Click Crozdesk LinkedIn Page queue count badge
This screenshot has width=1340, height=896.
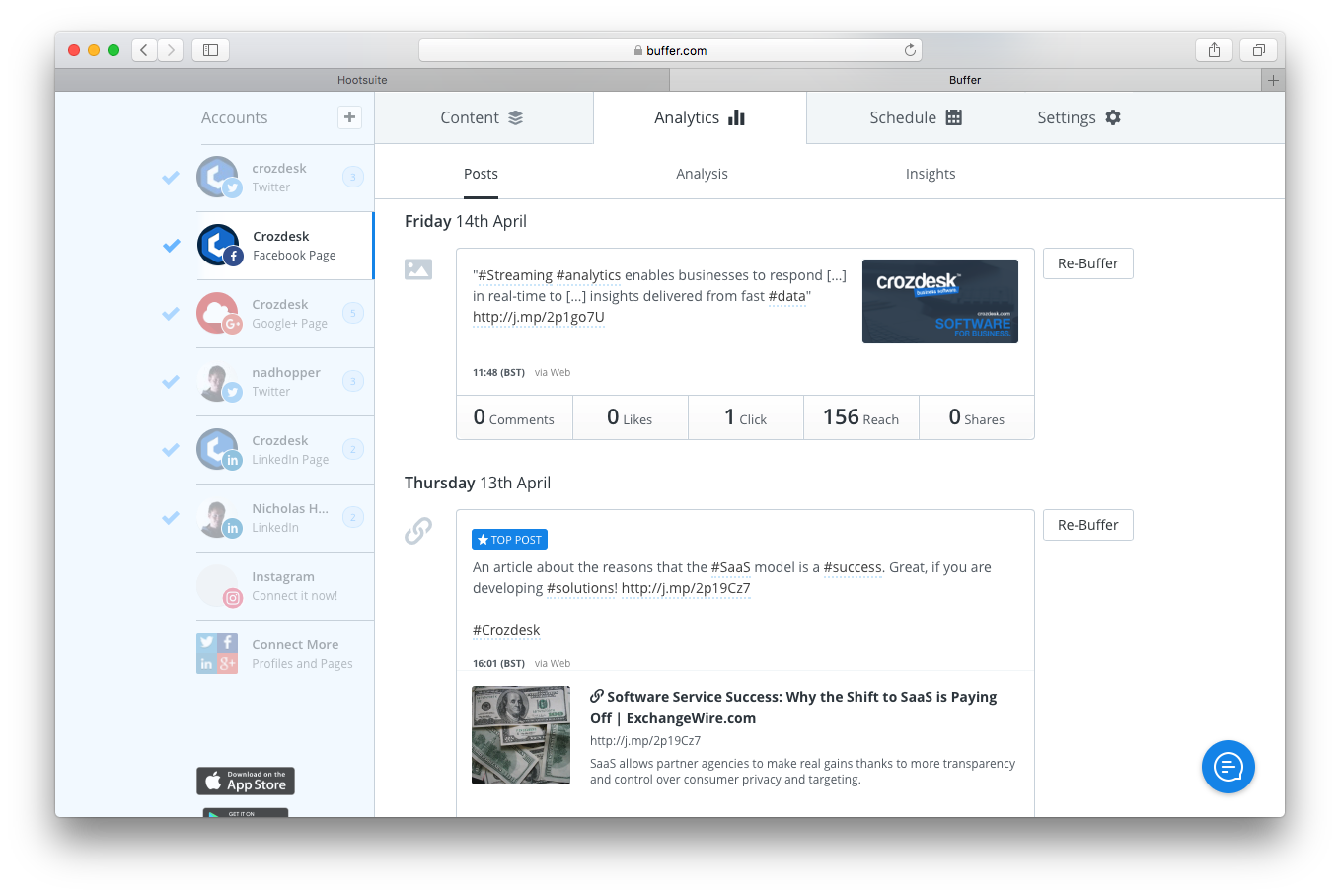pyautogui.click(x=353, y=449)
